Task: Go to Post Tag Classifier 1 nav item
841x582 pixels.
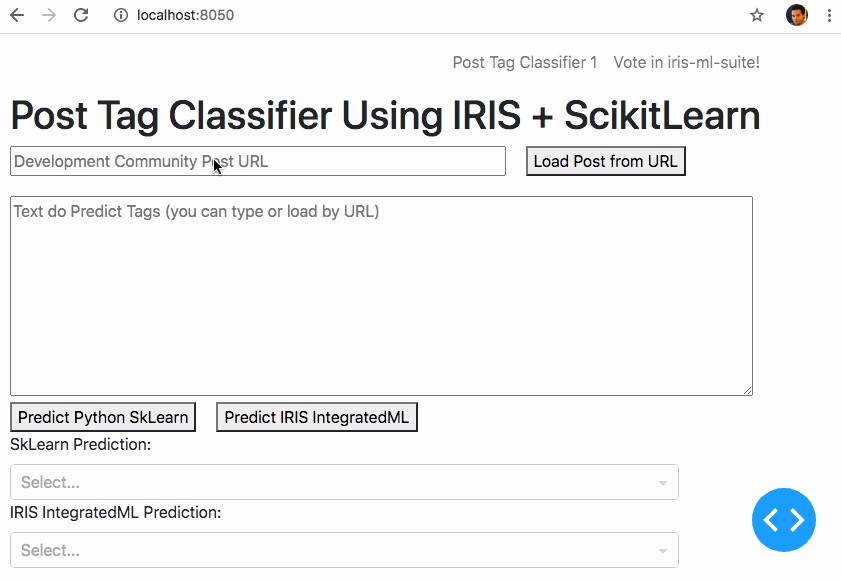Action: click(x=525, y=63)
